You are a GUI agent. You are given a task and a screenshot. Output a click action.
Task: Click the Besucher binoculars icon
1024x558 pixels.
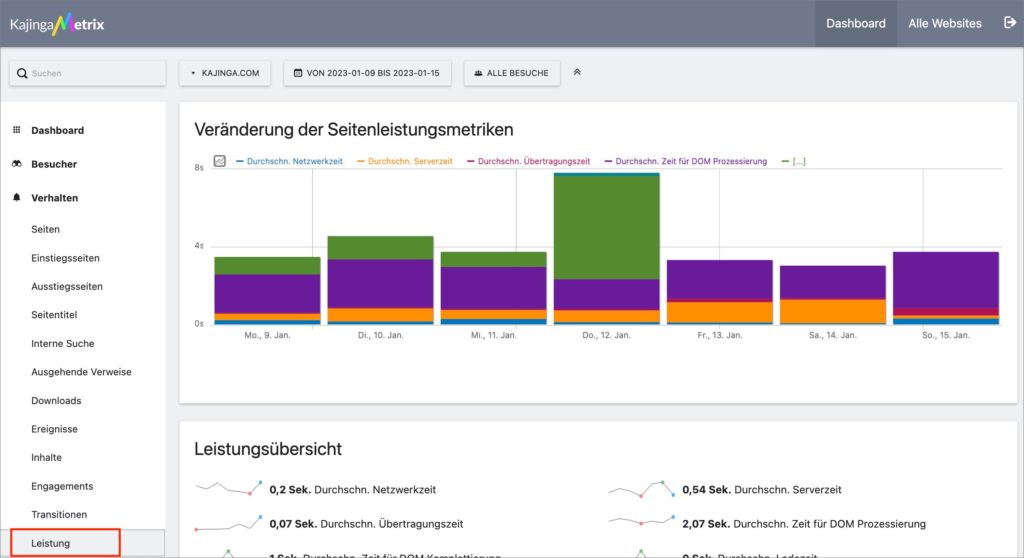[16, 164]
